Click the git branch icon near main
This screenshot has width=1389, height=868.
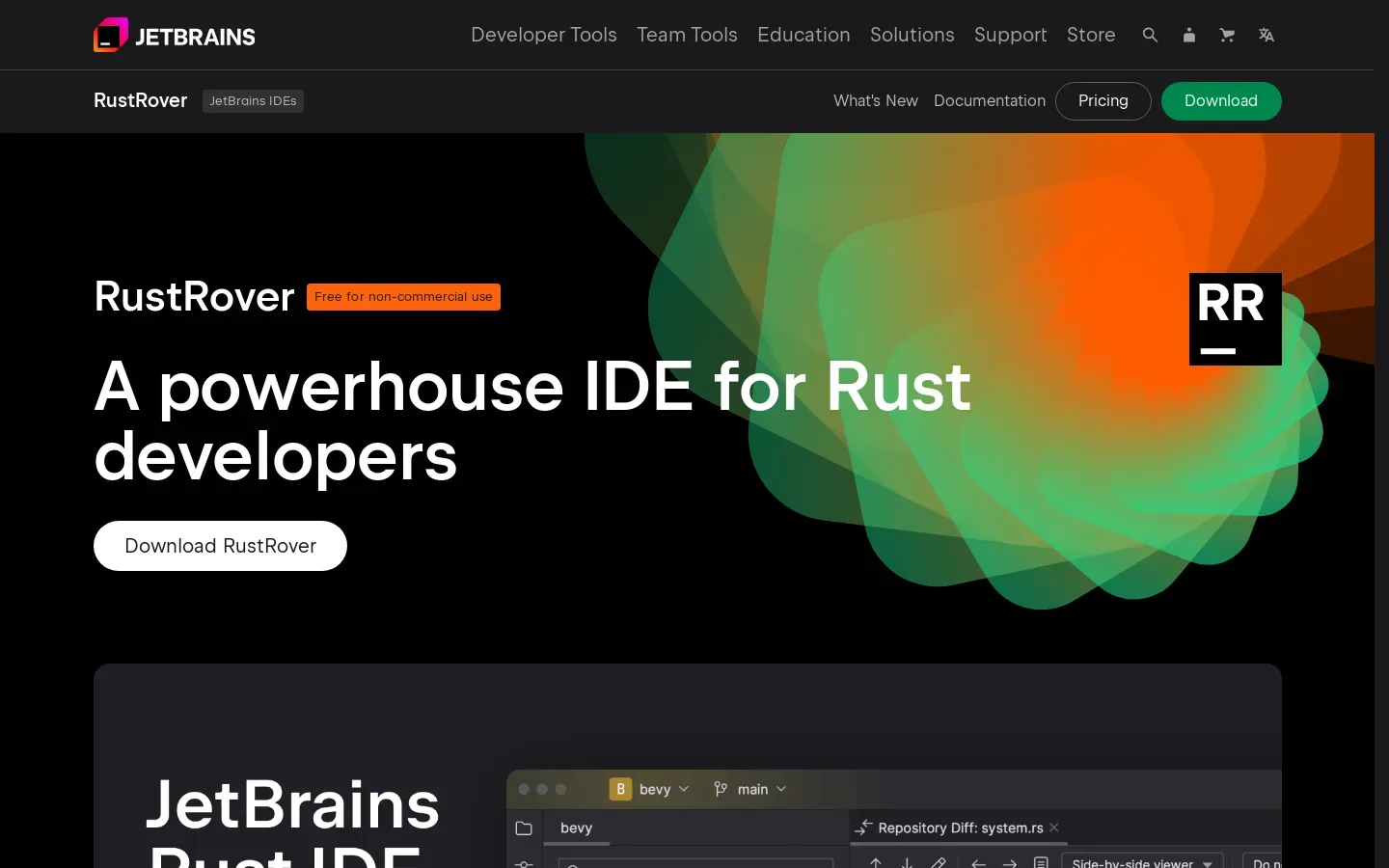[721, 789]
